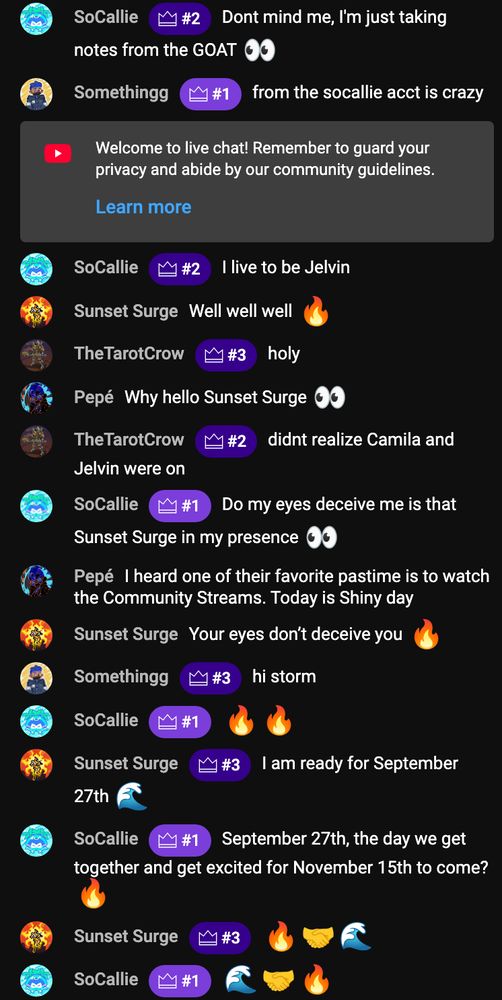Open SoCallie's avatar beside 'I live to be Jelvin'

pos(36,268)
